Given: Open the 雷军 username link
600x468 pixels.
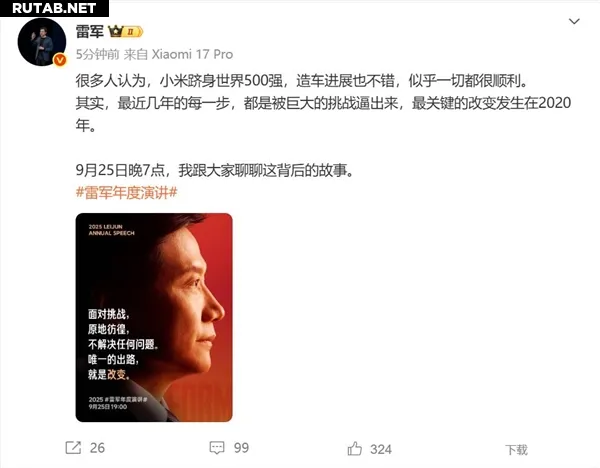Looking at the screenshot, I should pos(90,31).
